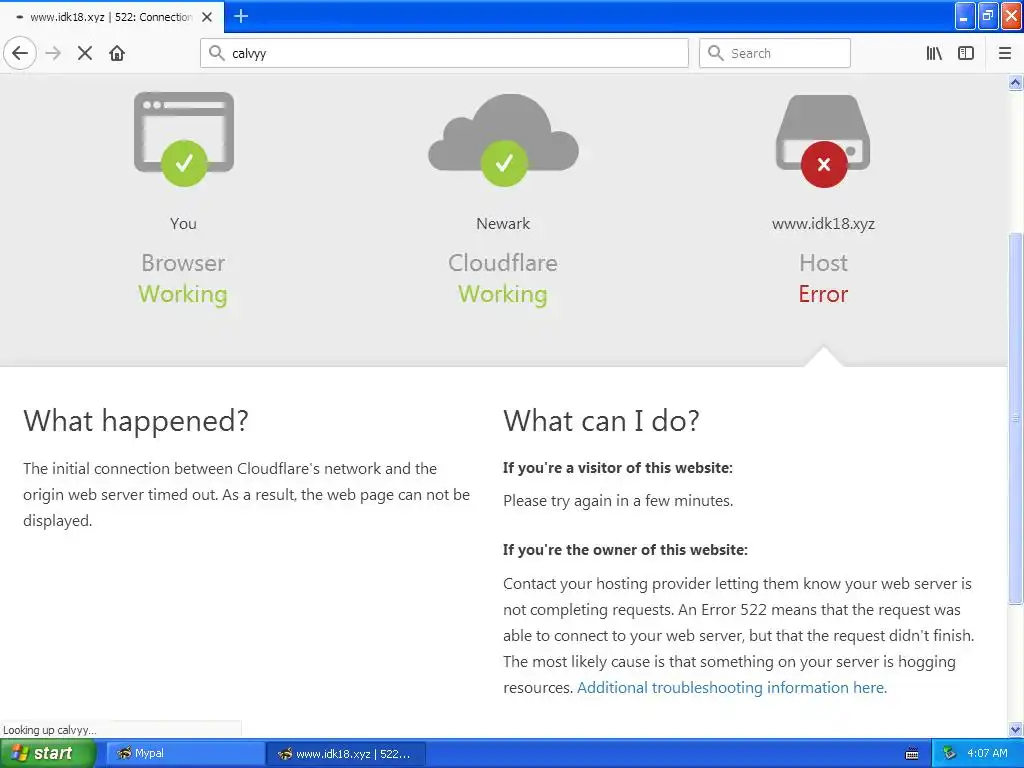Click the host server icon with red X
The image size is (1024, 768).
click(x=823, y=140)
